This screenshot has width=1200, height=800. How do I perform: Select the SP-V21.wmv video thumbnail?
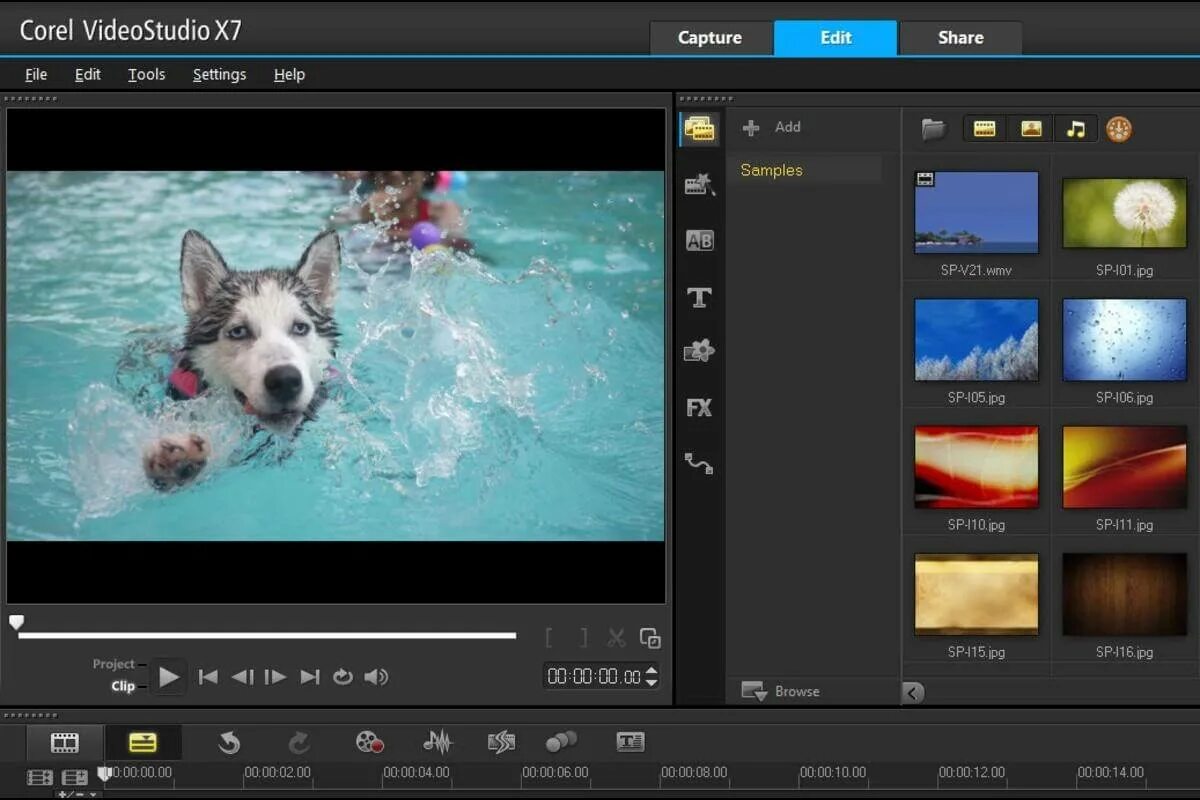(976, 212)
